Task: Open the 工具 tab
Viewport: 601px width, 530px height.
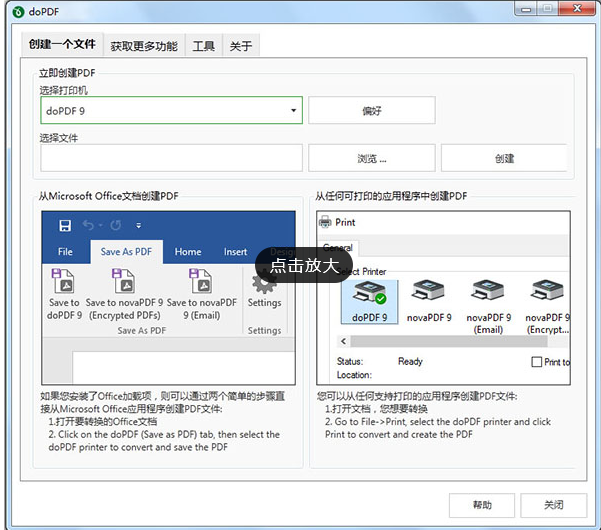Action: (203, 46)
